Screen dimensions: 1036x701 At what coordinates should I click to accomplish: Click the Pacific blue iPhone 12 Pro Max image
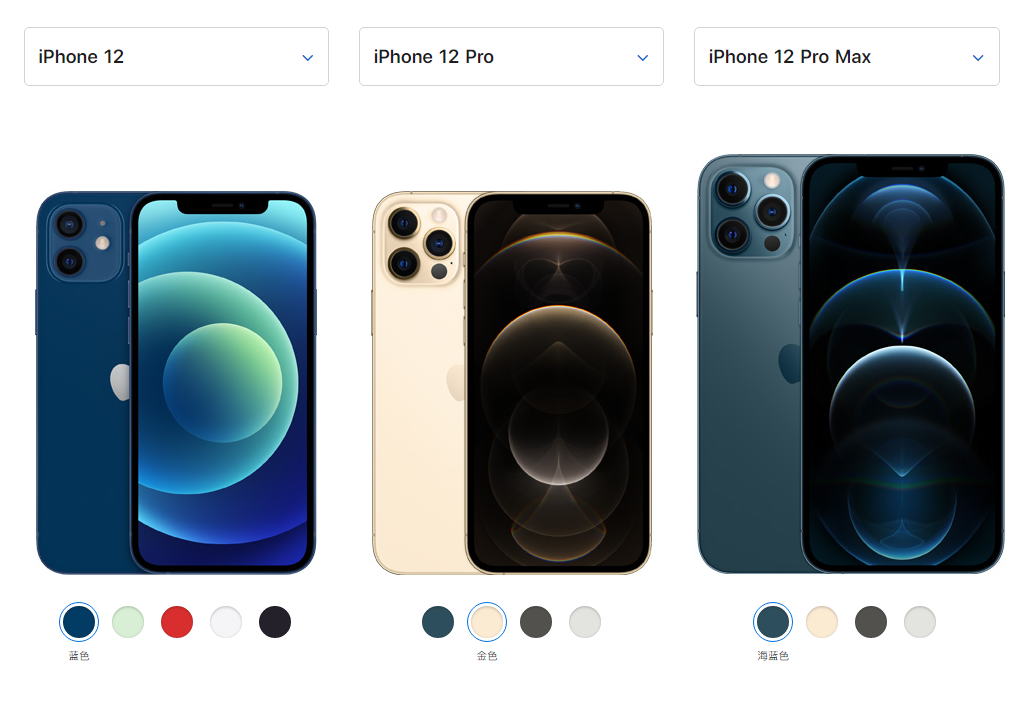pos(851,364)
